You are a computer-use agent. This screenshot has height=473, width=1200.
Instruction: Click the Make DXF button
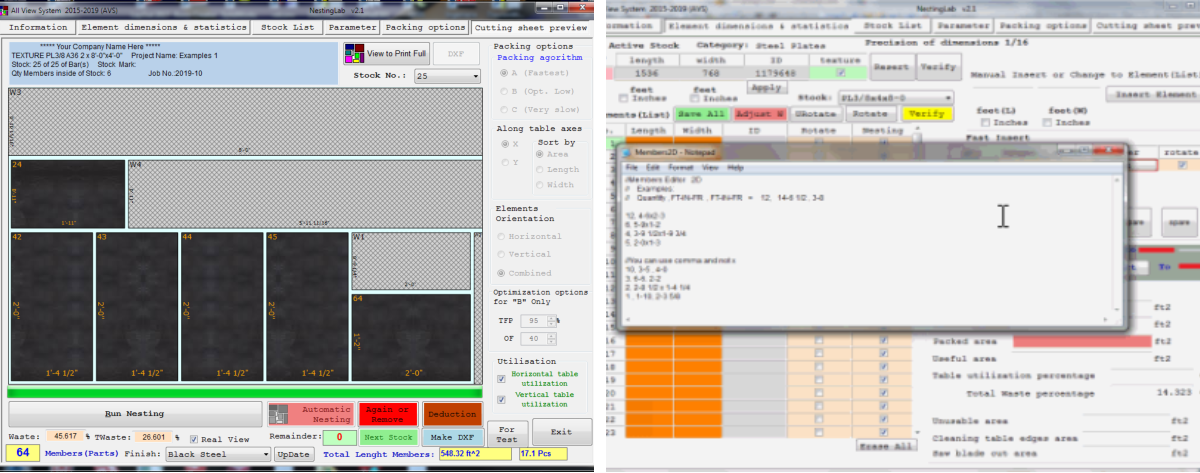pos(451,438)
